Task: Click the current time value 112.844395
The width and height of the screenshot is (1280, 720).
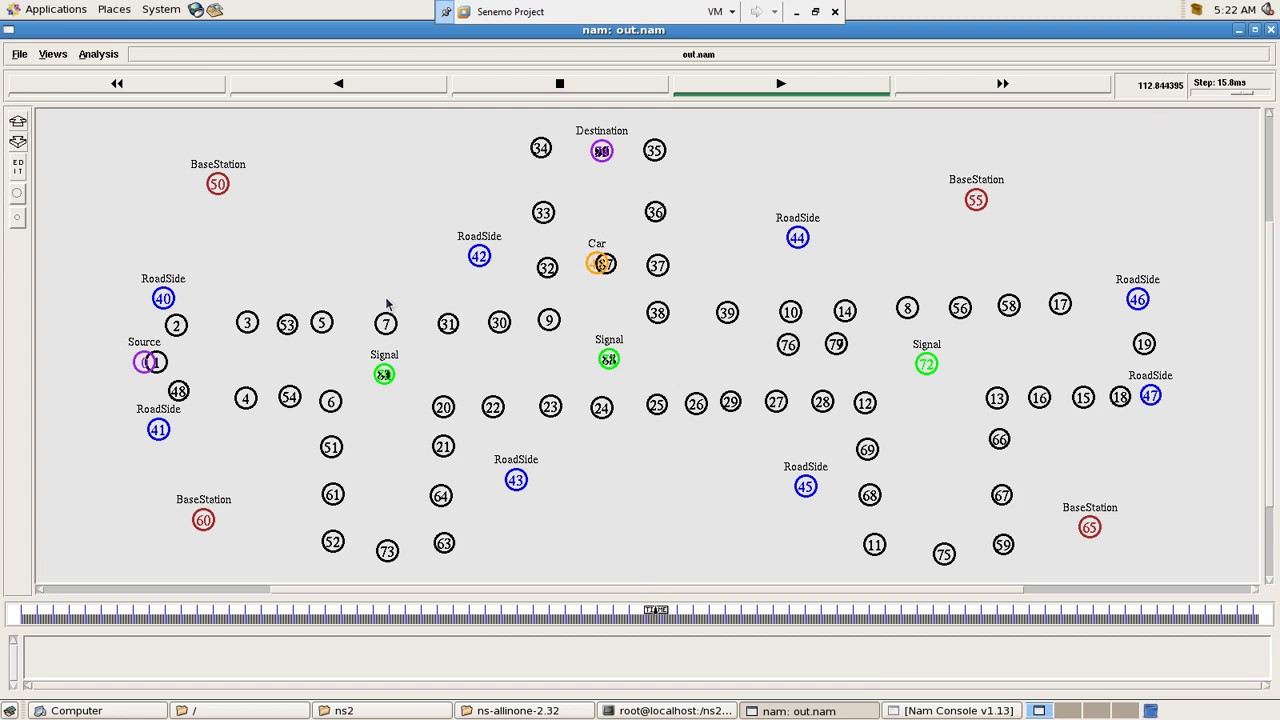Action: [x=1161, y=85]
